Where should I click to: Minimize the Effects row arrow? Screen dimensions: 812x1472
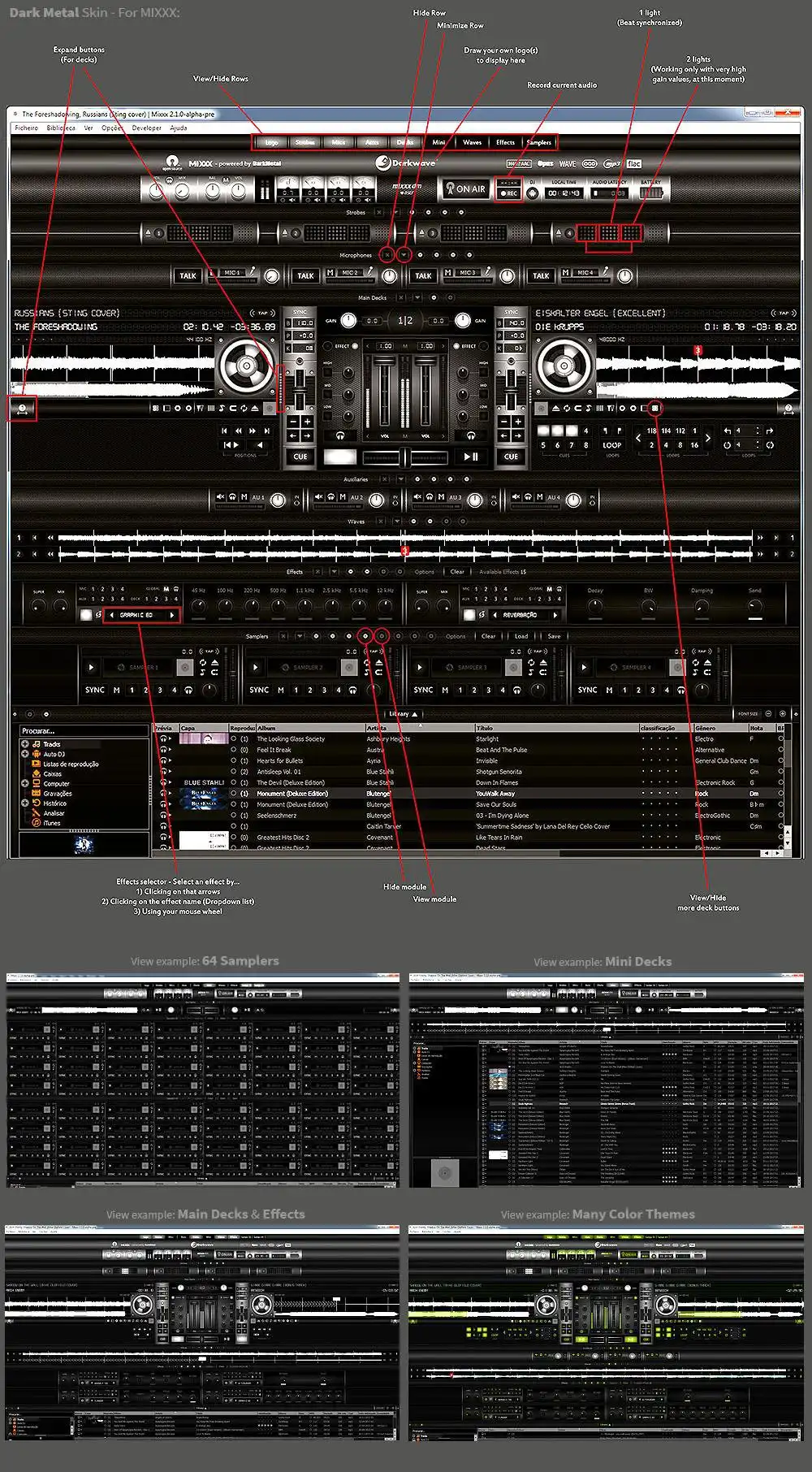pyautogui.click(x=334, y=571)
